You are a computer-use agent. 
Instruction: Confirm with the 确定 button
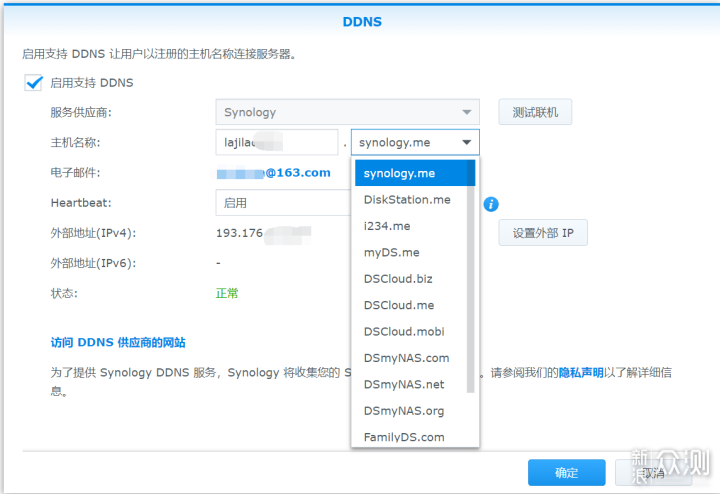click(x=567, y=472)
